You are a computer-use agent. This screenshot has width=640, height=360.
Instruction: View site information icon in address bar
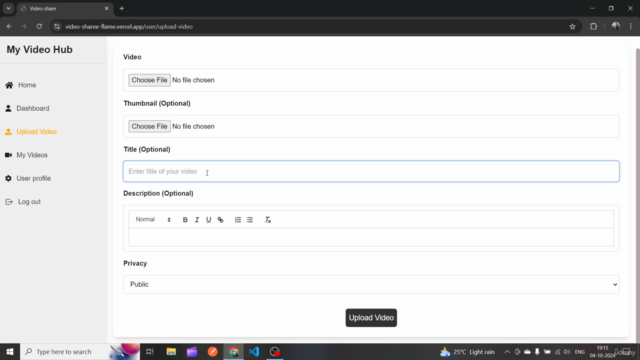[x=57, y=27]
